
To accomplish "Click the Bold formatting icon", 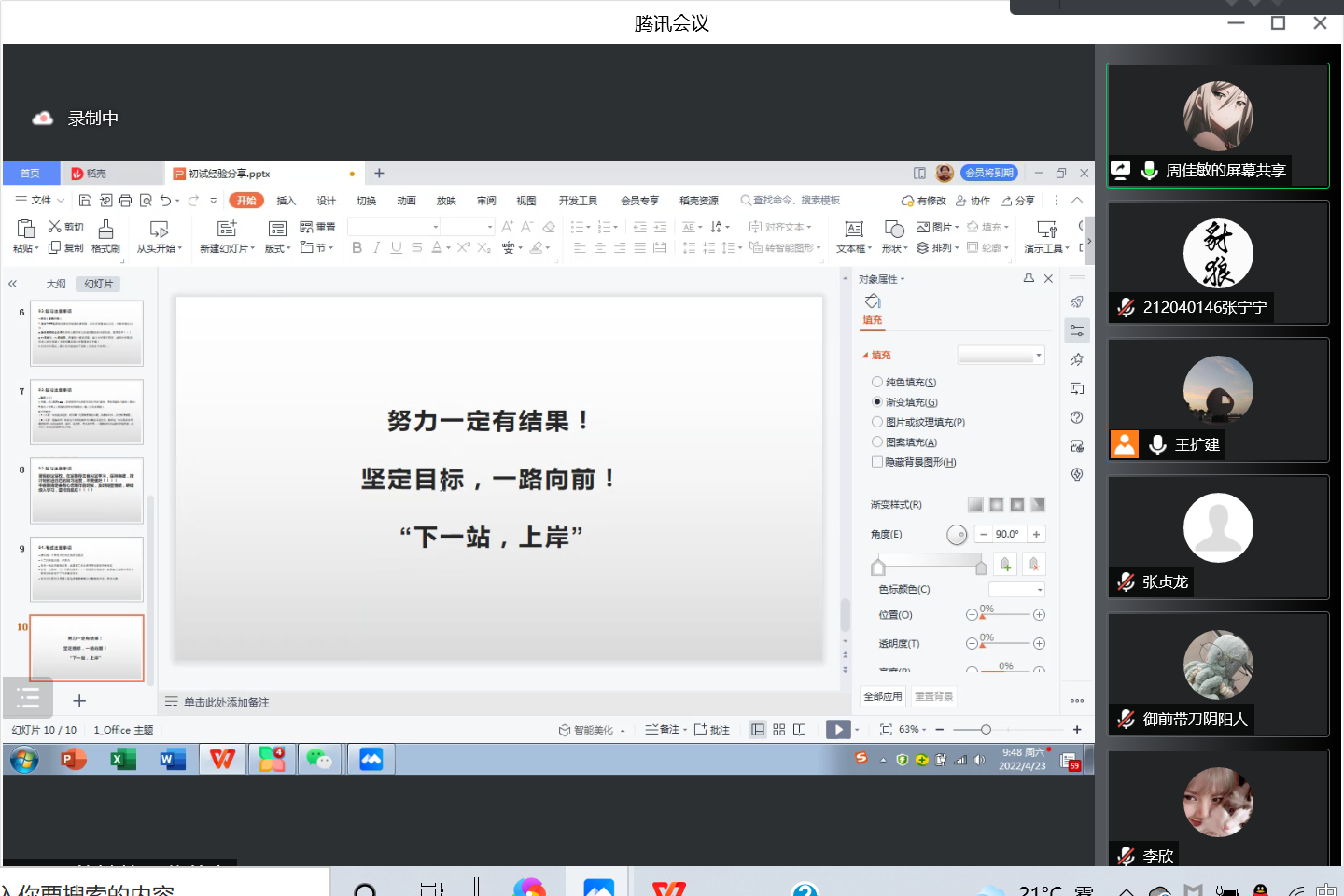I will pyautogui.click(x=357, y=247).
